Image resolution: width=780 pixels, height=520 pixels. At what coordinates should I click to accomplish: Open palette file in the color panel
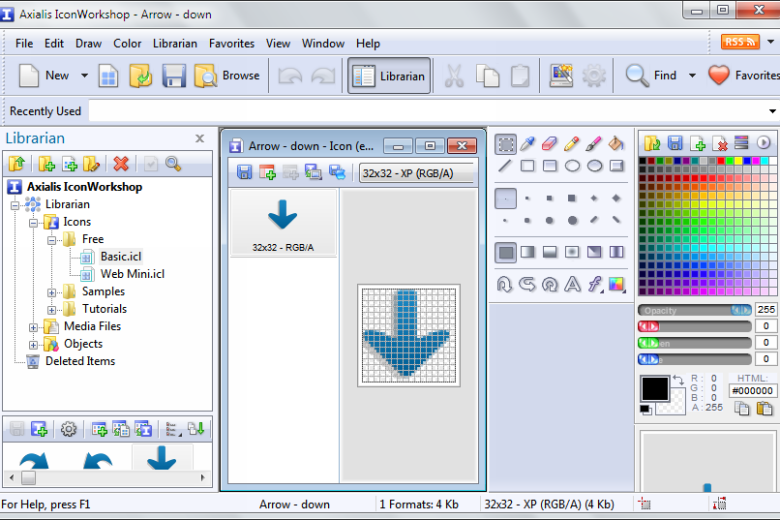point(652,144)
